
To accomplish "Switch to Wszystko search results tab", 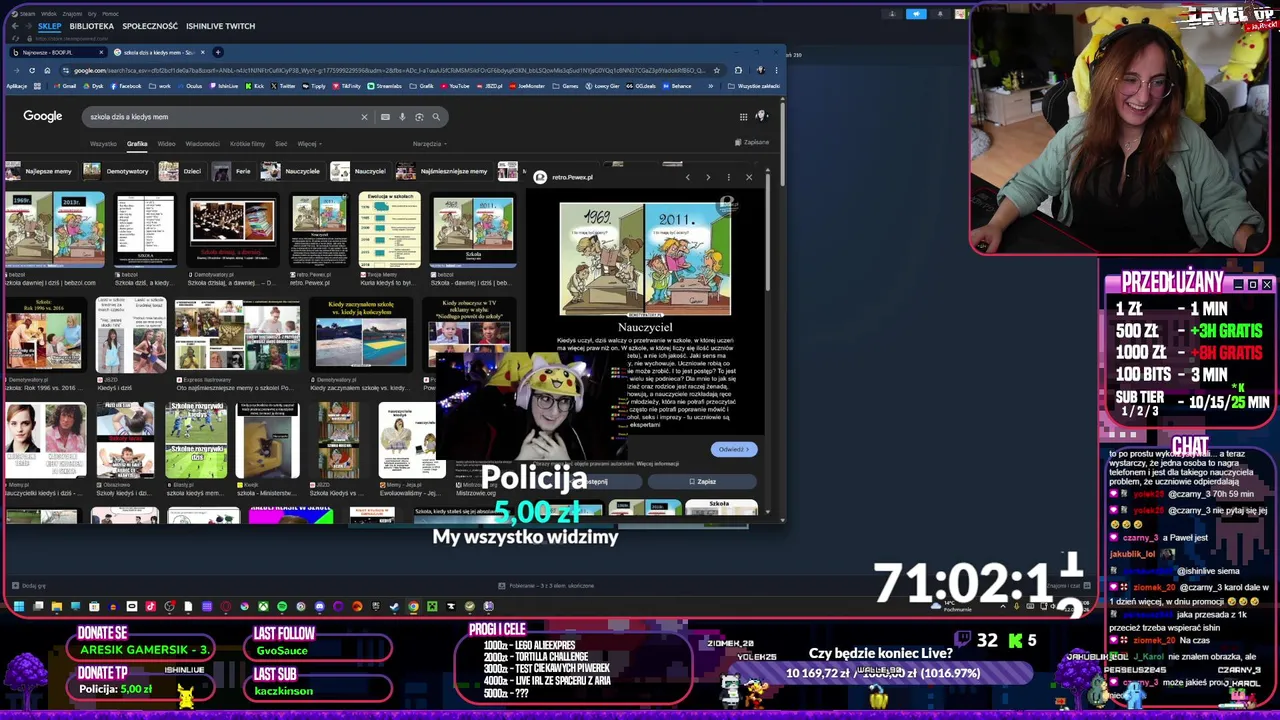I will (x=103, y=144).
